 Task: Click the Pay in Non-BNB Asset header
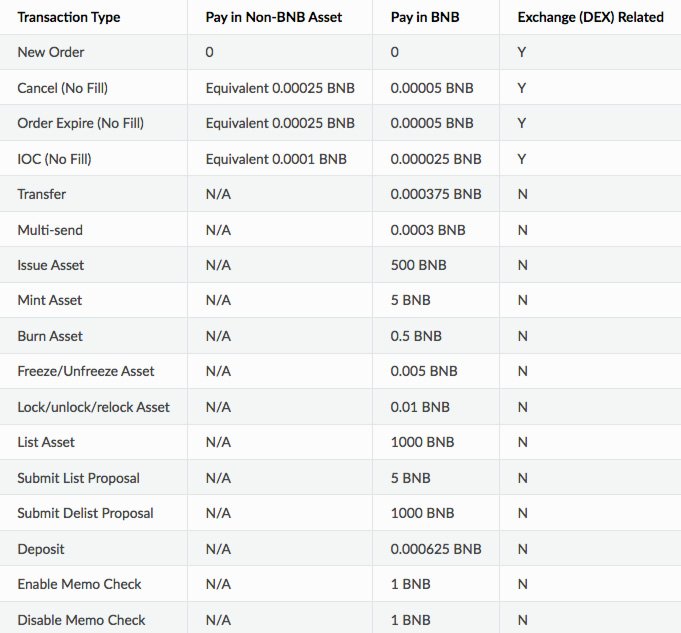pos(274,17)
